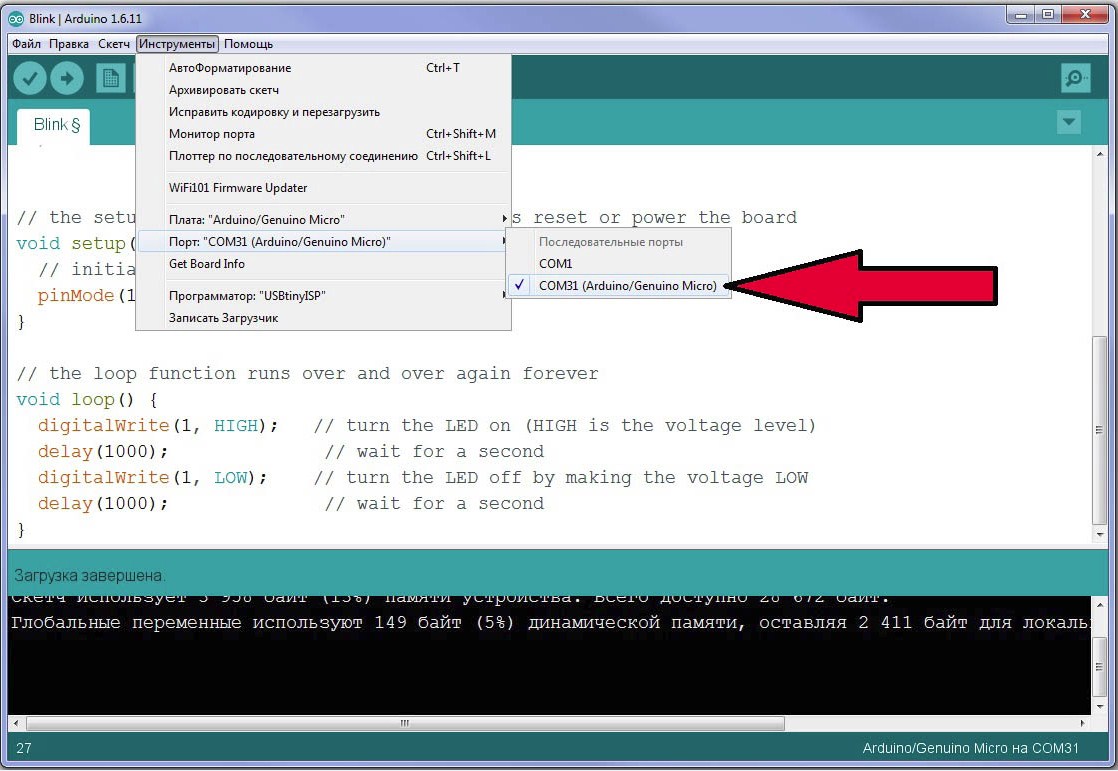This screenshot has height=771, width=1118.
Task: Open the Файл menu
Action: (27, 44)
